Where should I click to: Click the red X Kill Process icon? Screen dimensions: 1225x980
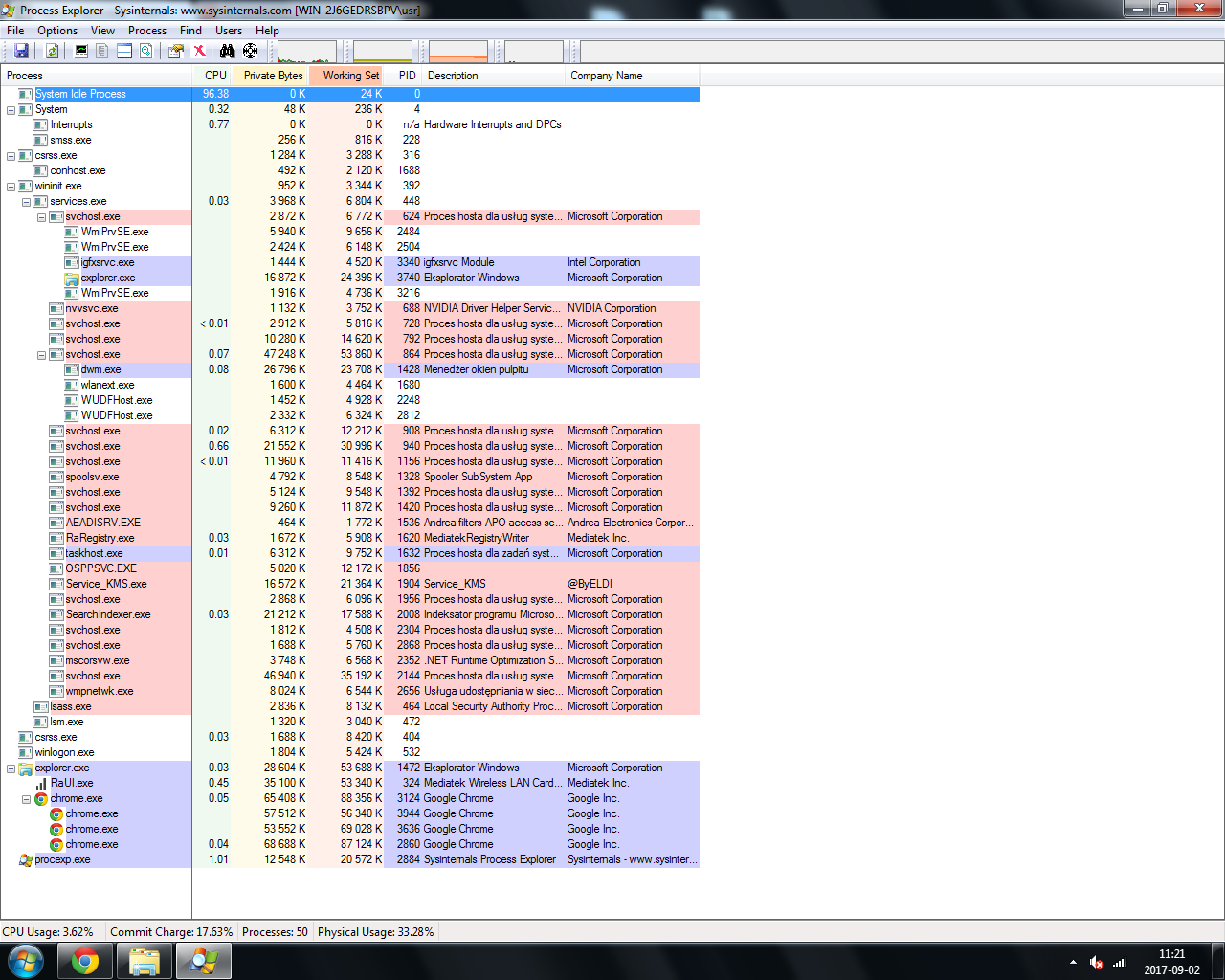(x=199, y=51)
